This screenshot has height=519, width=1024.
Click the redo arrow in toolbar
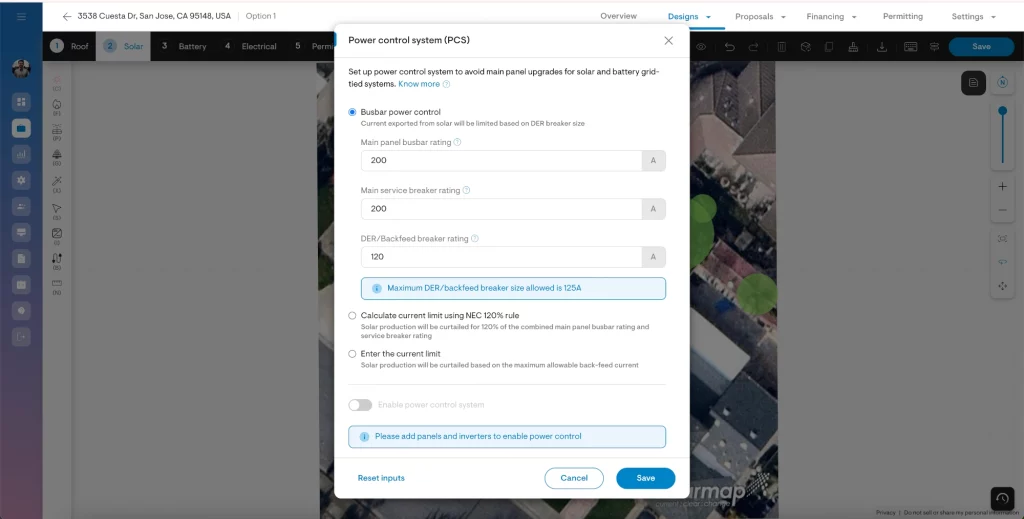point(753,47)
